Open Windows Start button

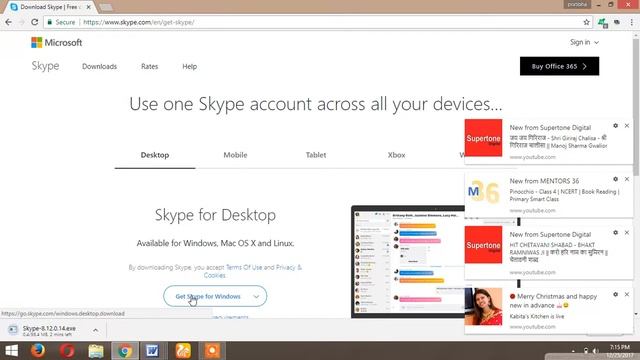pyautogui.click(x=11, y=351)
